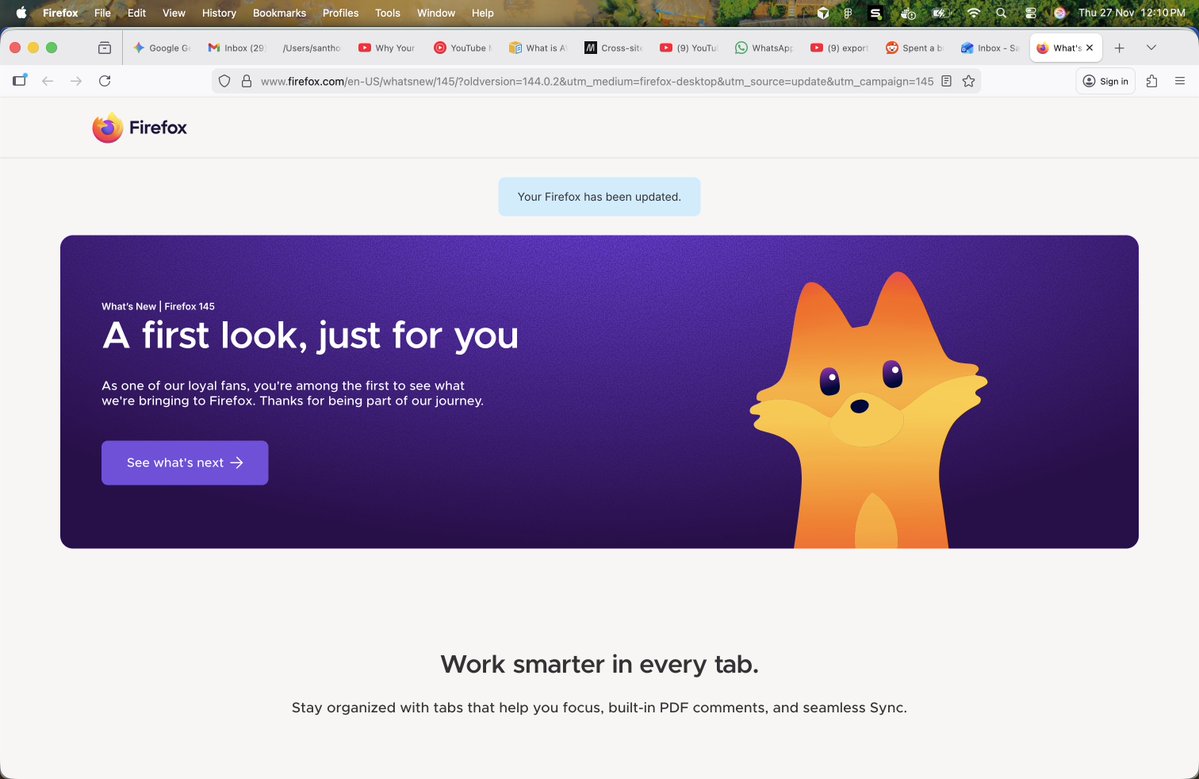Image resolution: width=1199 pixels, height=779 pixels.
Task: Click the 'A first look, just for you' heading
Action: pyautogui.click(x=310, y=335)
